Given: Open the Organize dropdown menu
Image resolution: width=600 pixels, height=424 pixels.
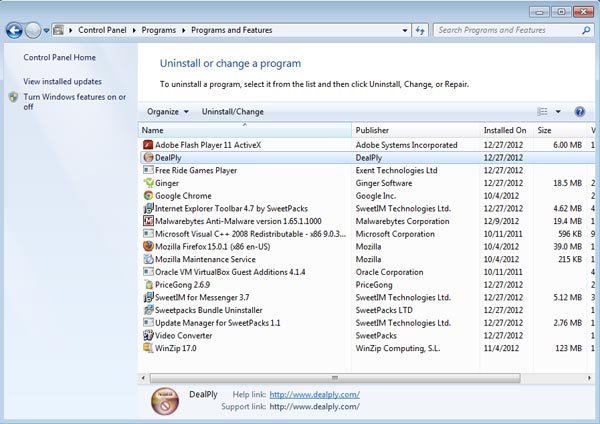Looking at the screenshot, I should coord(168,112).
